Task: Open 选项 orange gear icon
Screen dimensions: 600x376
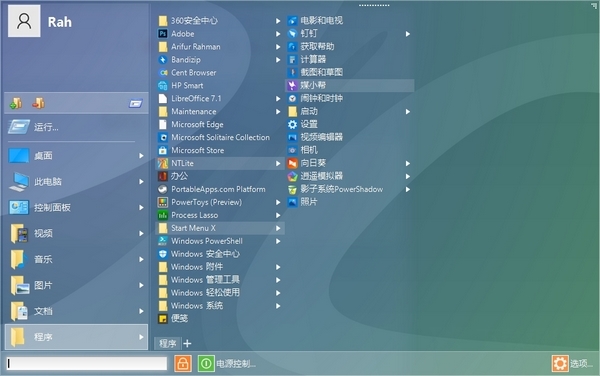Action: (560, 363)
